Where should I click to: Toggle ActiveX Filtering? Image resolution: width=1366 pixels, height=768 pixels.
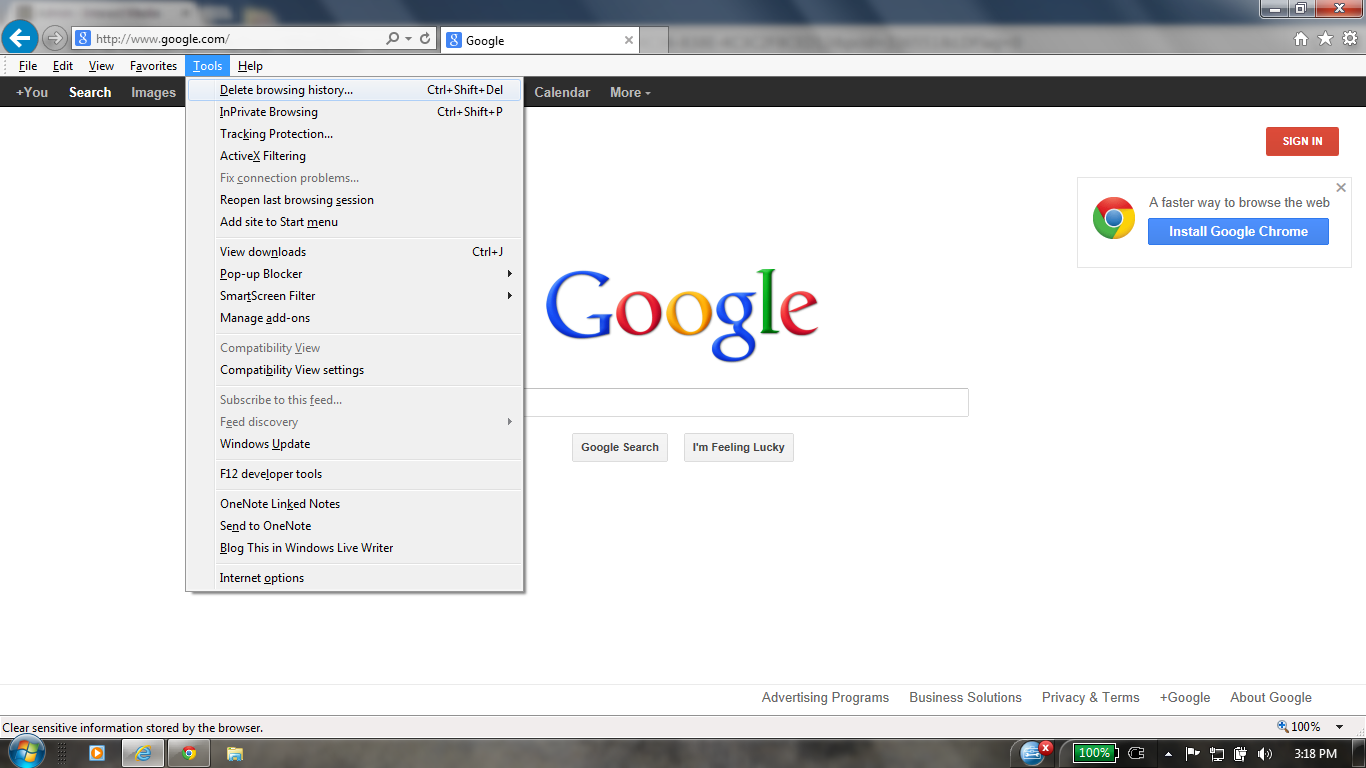355,156
